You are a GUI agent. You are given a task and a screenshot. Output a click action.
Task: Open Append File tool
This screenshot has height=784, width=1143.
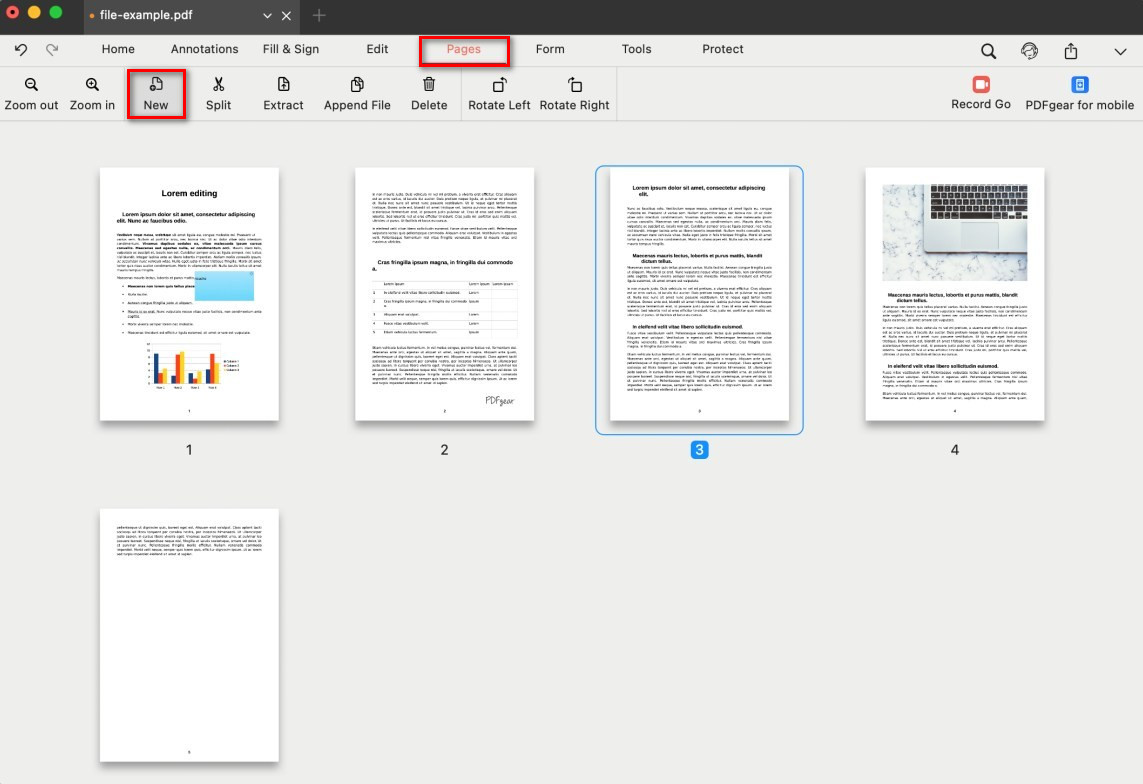357,86
